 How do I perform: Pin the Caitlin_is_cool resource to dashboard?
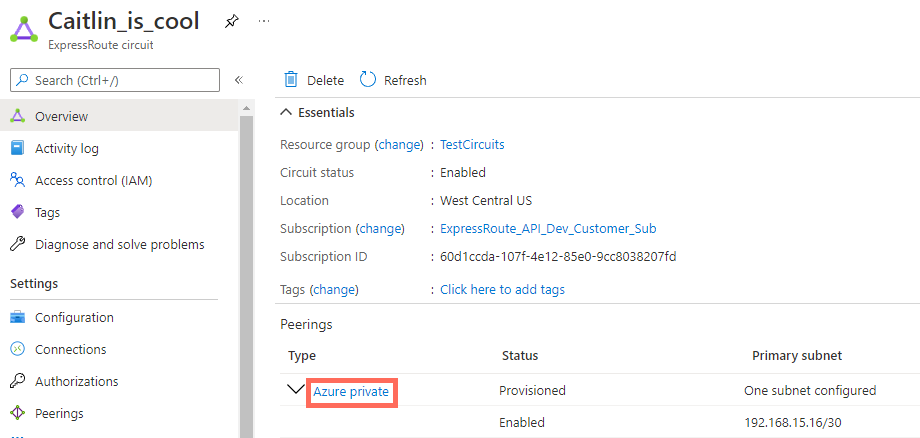click(232, 22)
